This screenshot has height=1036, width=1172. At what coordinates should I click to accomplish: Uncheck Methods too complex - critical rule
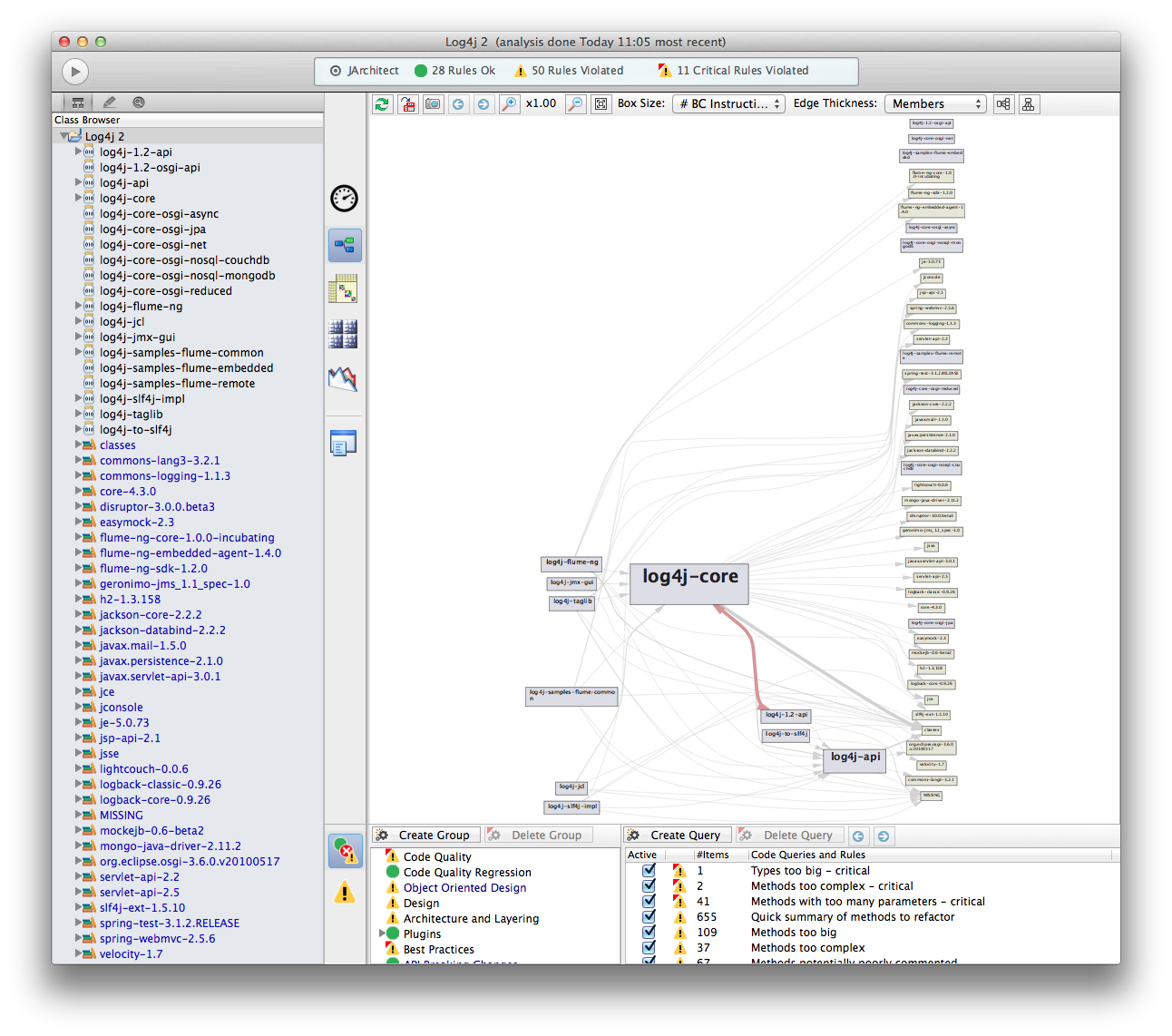[x=649, y=886]
